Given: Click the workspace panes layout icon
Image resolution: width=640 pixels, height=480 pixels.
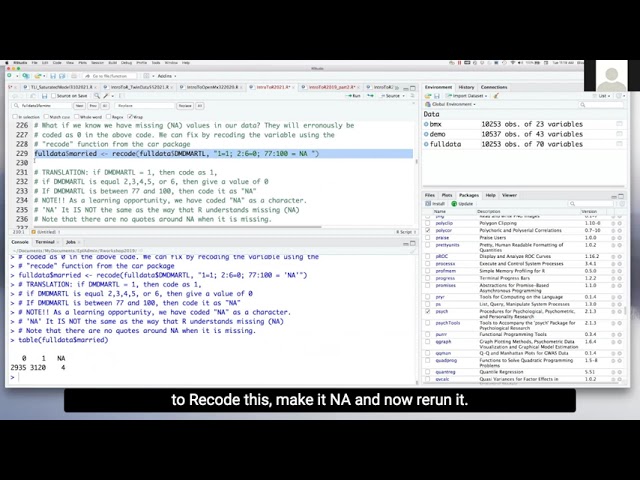Looking at the screenshot, I should pyautogui.click(x=146, y=76).
